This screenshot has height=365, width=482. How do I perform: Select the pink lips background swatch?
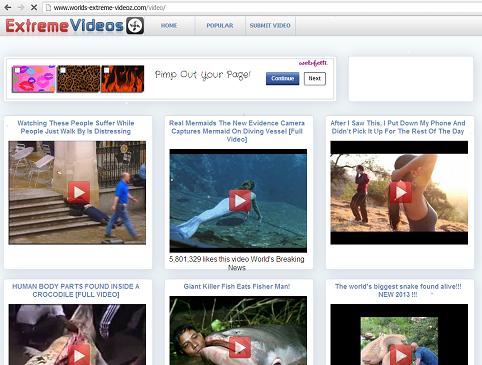pos(34,79)
